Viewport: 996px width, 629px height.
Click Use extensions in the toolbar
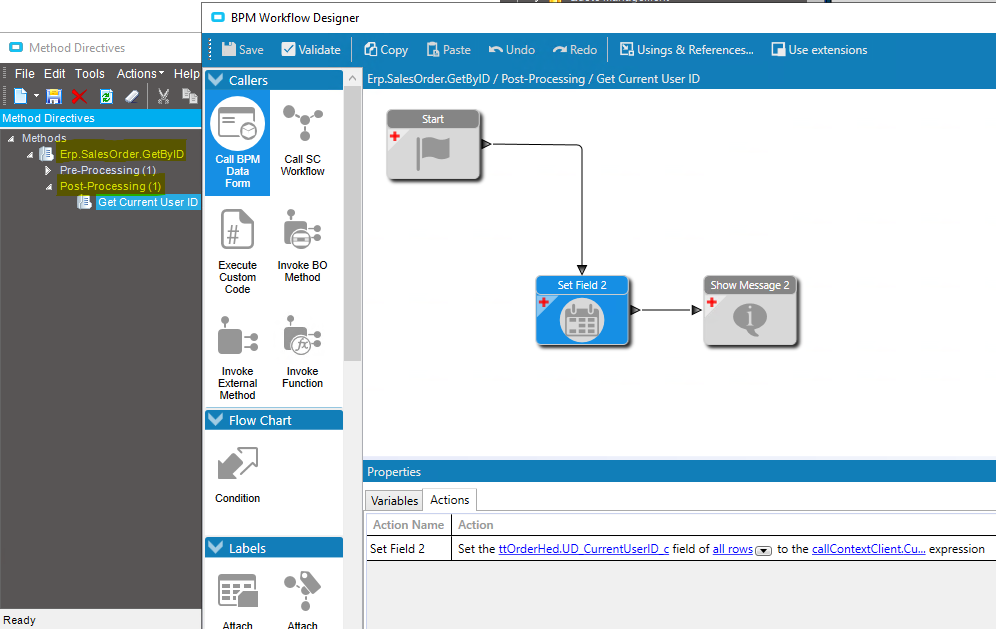click(x=819, y=50)
